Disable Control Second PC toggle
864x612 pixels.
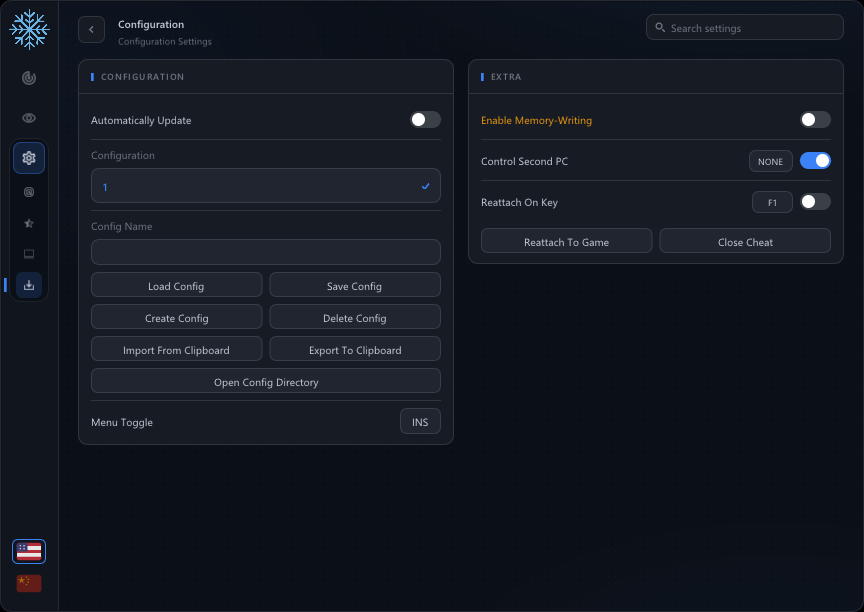[815, 161]
